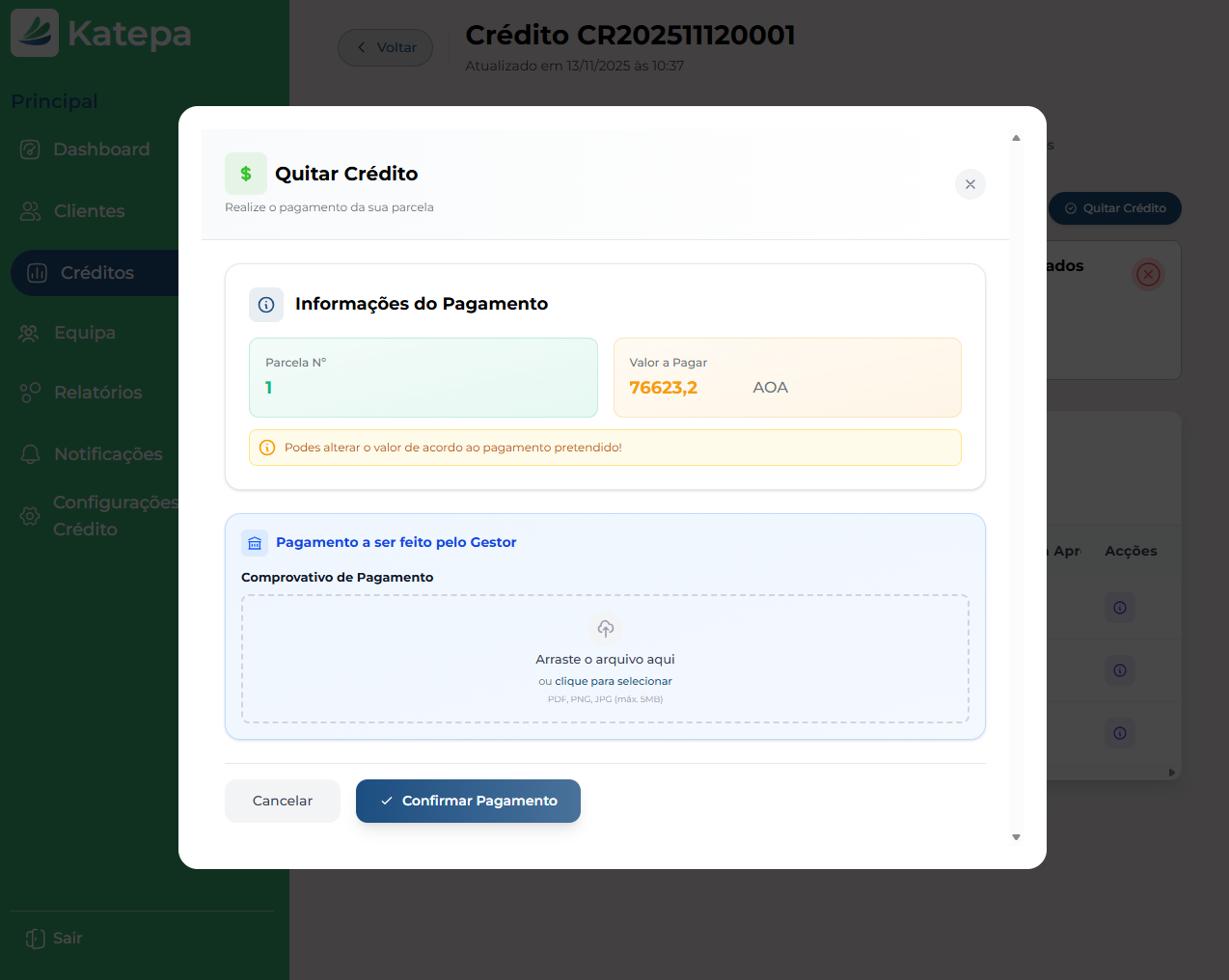Click the scrollbar down arrow
This screenshot has width=1229, height=980.
[x=1016, y=837]
